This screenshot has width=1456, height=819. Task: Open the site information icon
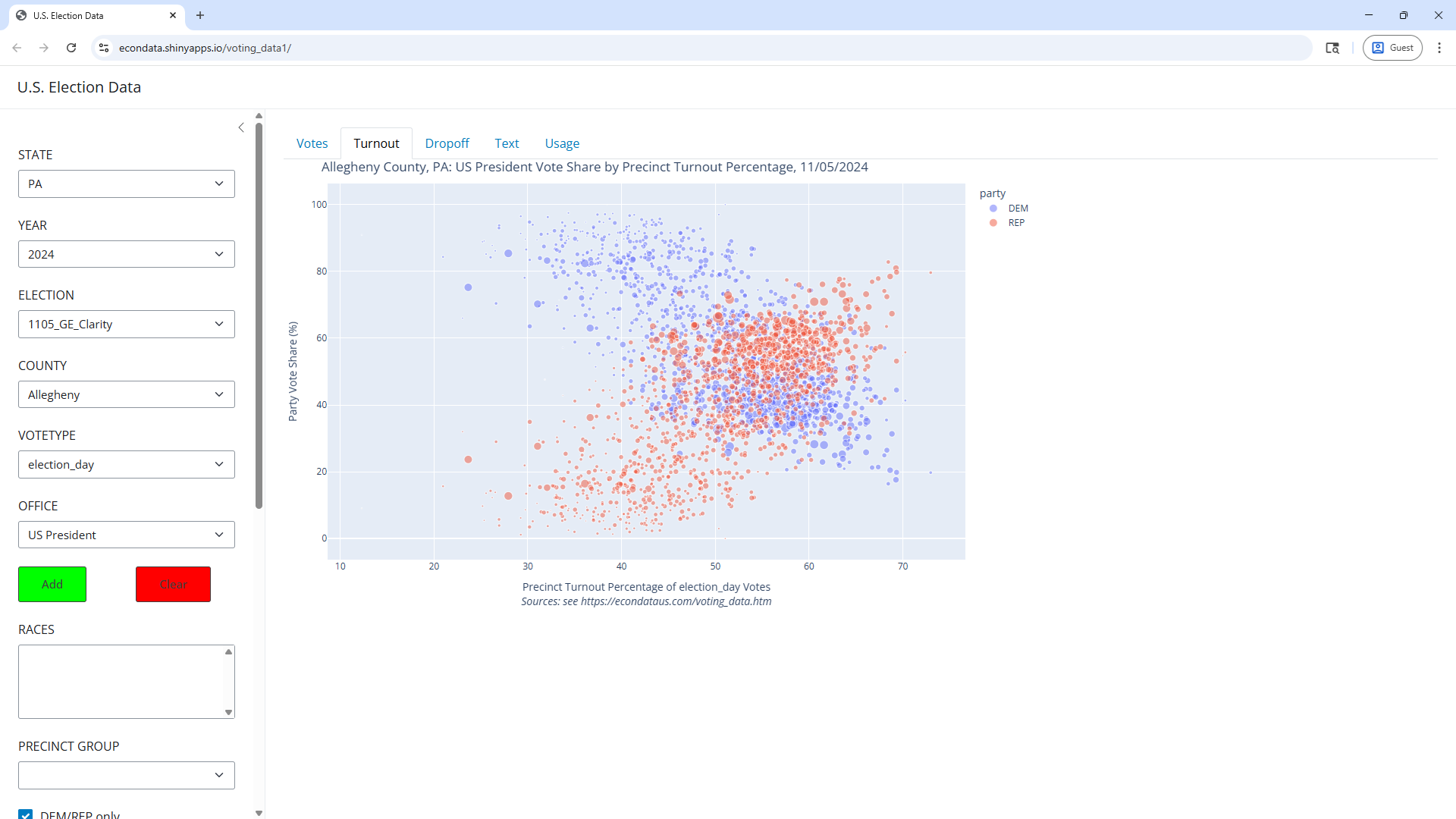[104, 48]
